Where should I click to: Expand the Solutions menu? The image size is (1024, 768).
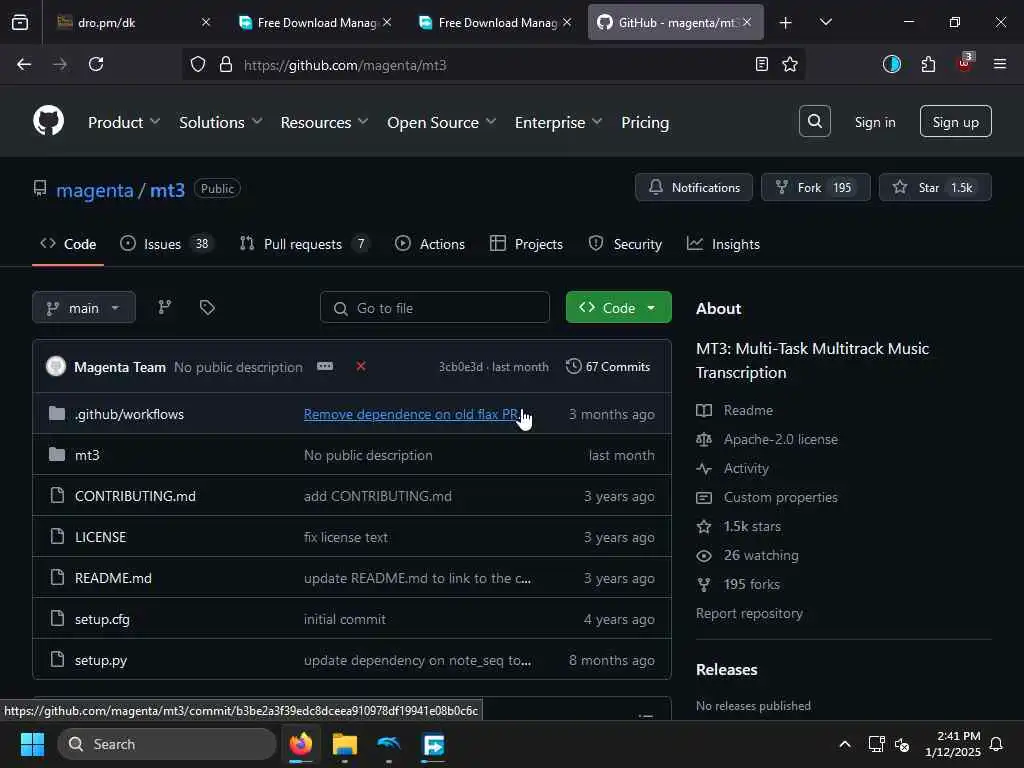coord(221,122)
